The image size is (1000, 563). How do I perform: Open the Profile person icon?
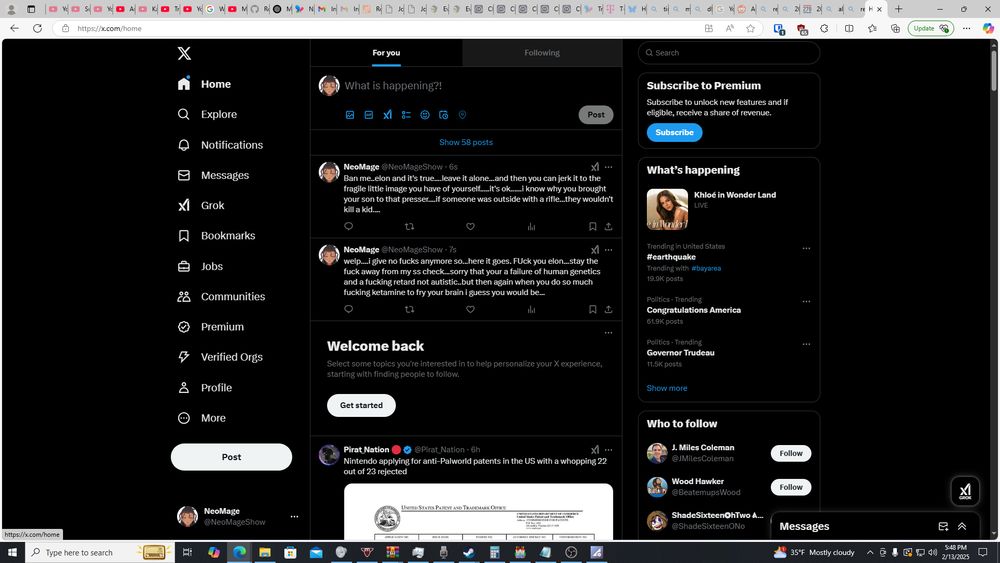184,388
